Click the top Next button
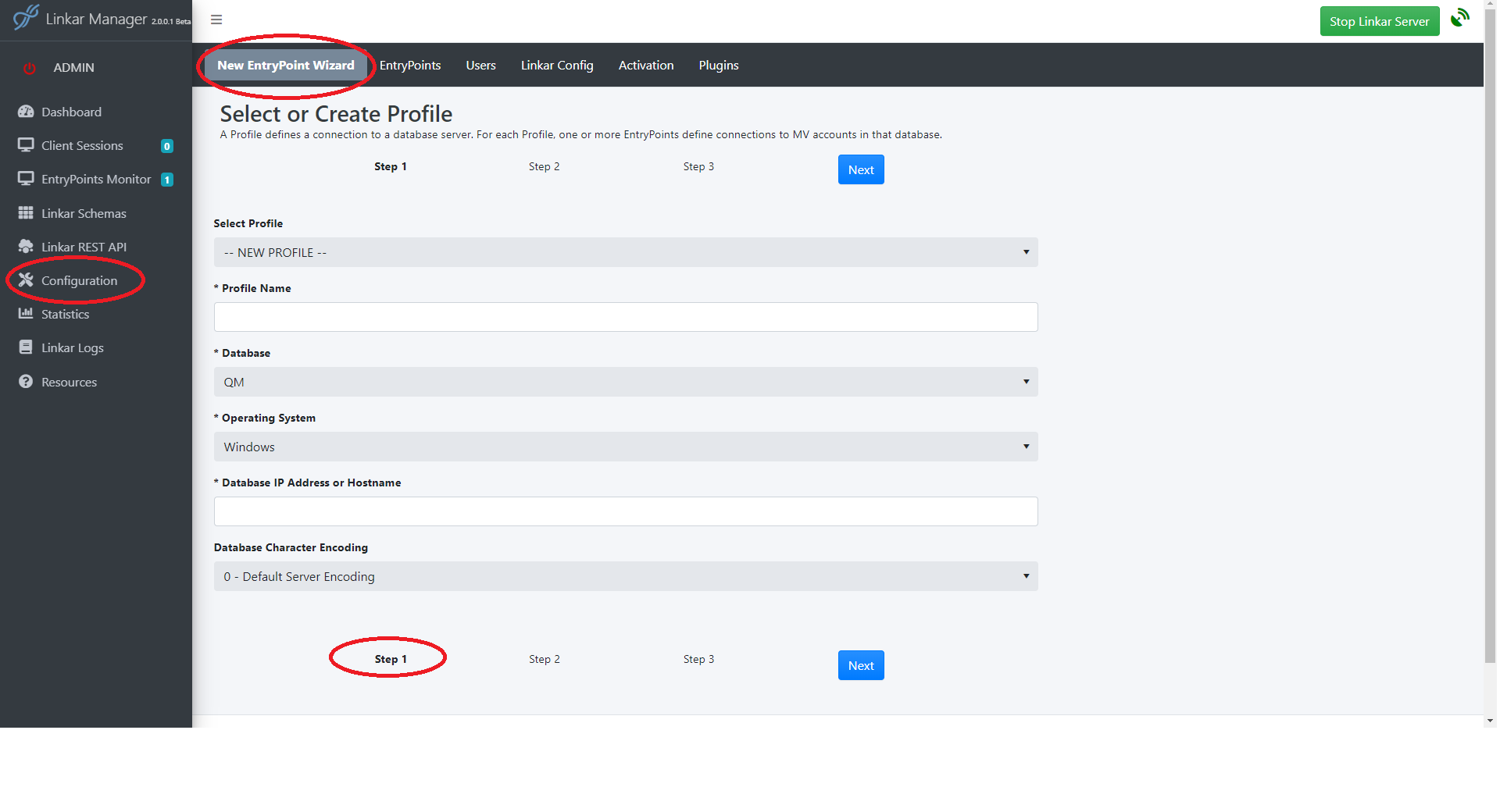The width and height of the screenshot is (1500, 812). 861,169
